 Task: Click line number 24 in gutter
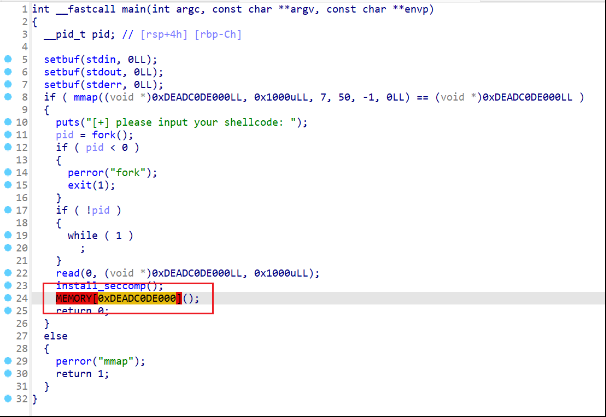[x=22, y=298]
